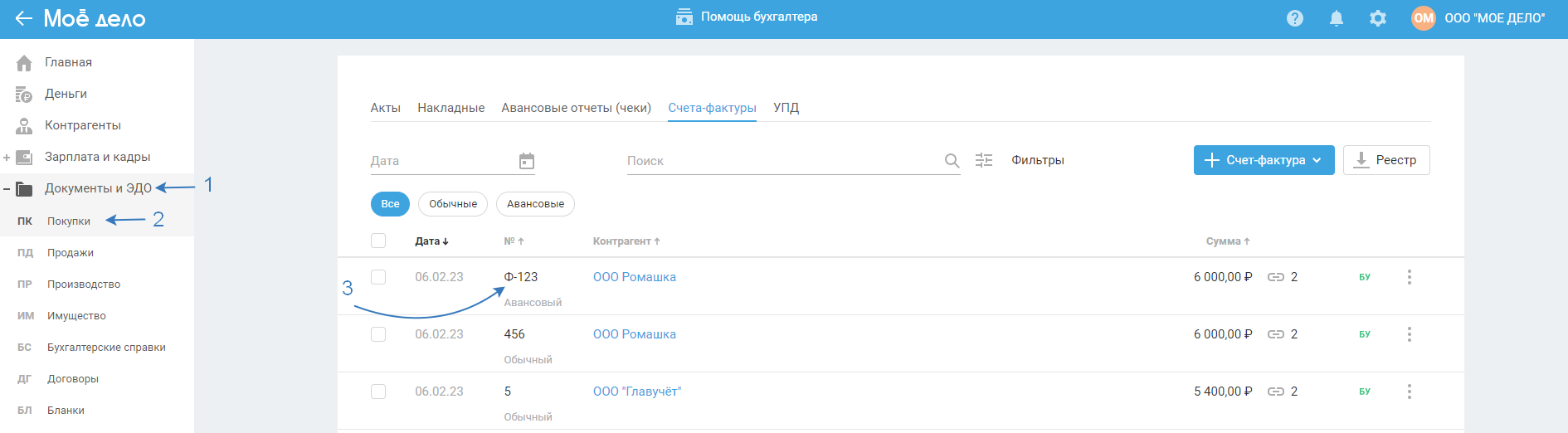Click the search magnifier icon
1568x433 pixels.
[x=952, y=161]
